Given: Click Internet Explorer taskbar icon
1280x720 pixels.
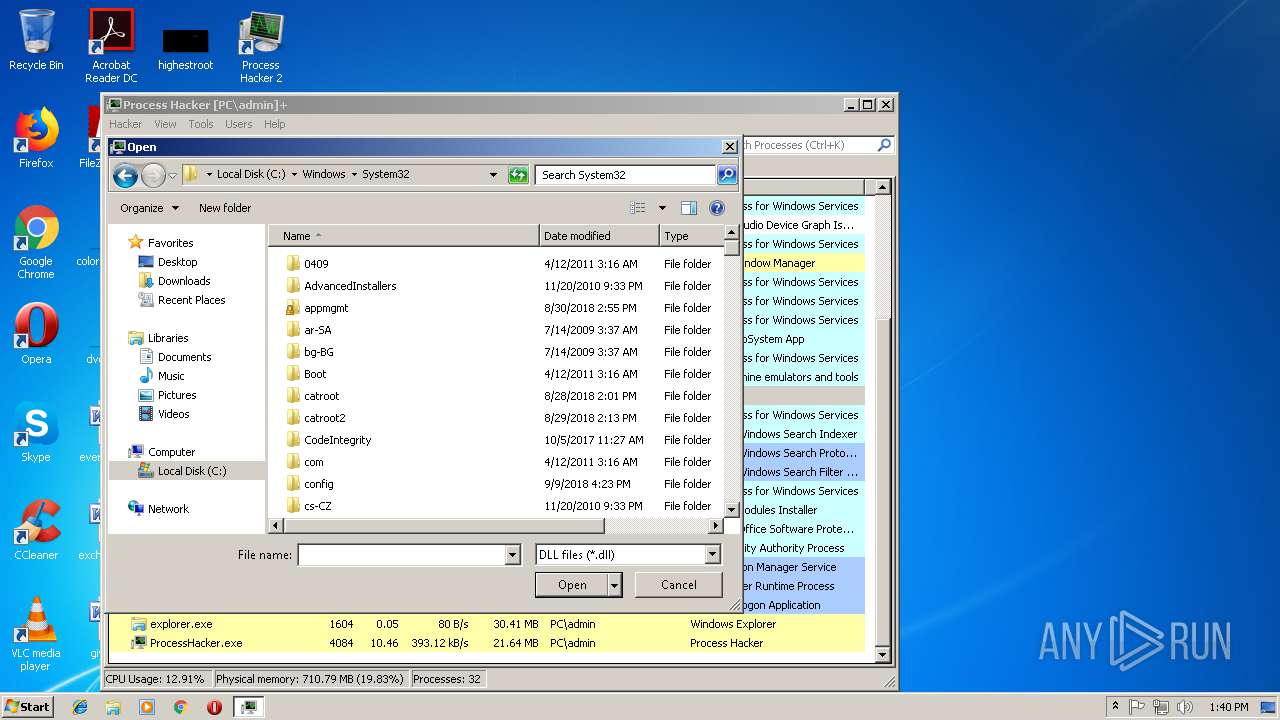Looking at the screenshot, I should (x=80, y=707).
